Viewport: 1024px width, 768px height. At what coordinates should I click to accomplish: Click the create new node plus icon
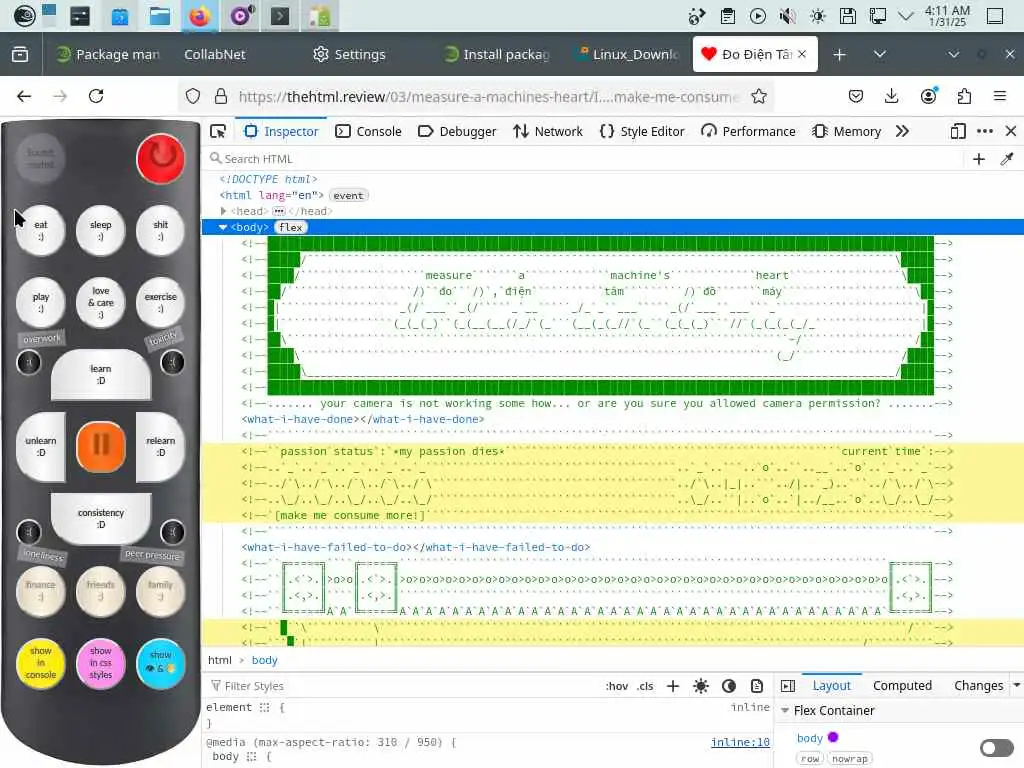tap(979, 159)
